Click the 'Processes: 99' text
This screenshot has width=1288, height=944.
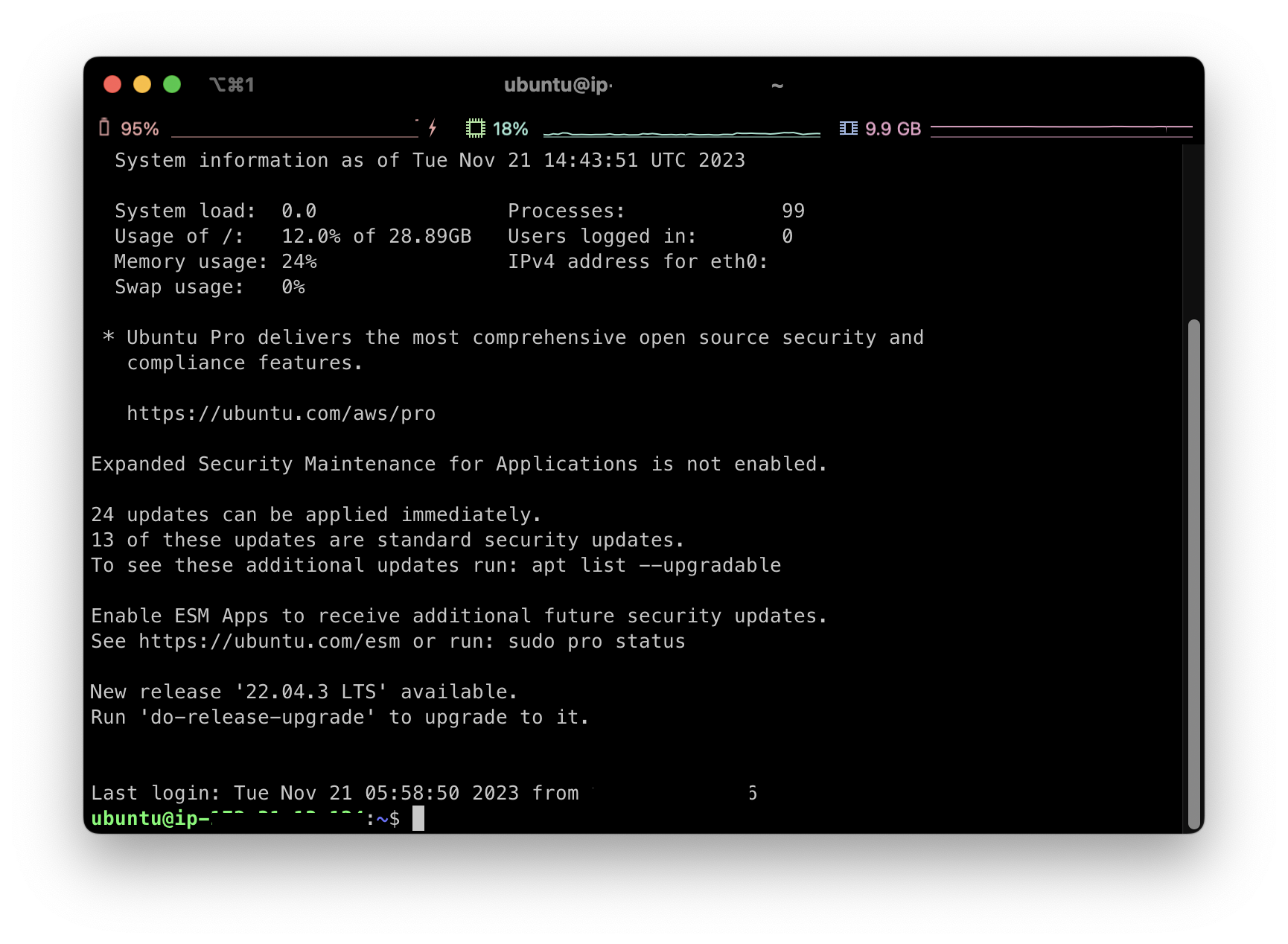point(656,211)
